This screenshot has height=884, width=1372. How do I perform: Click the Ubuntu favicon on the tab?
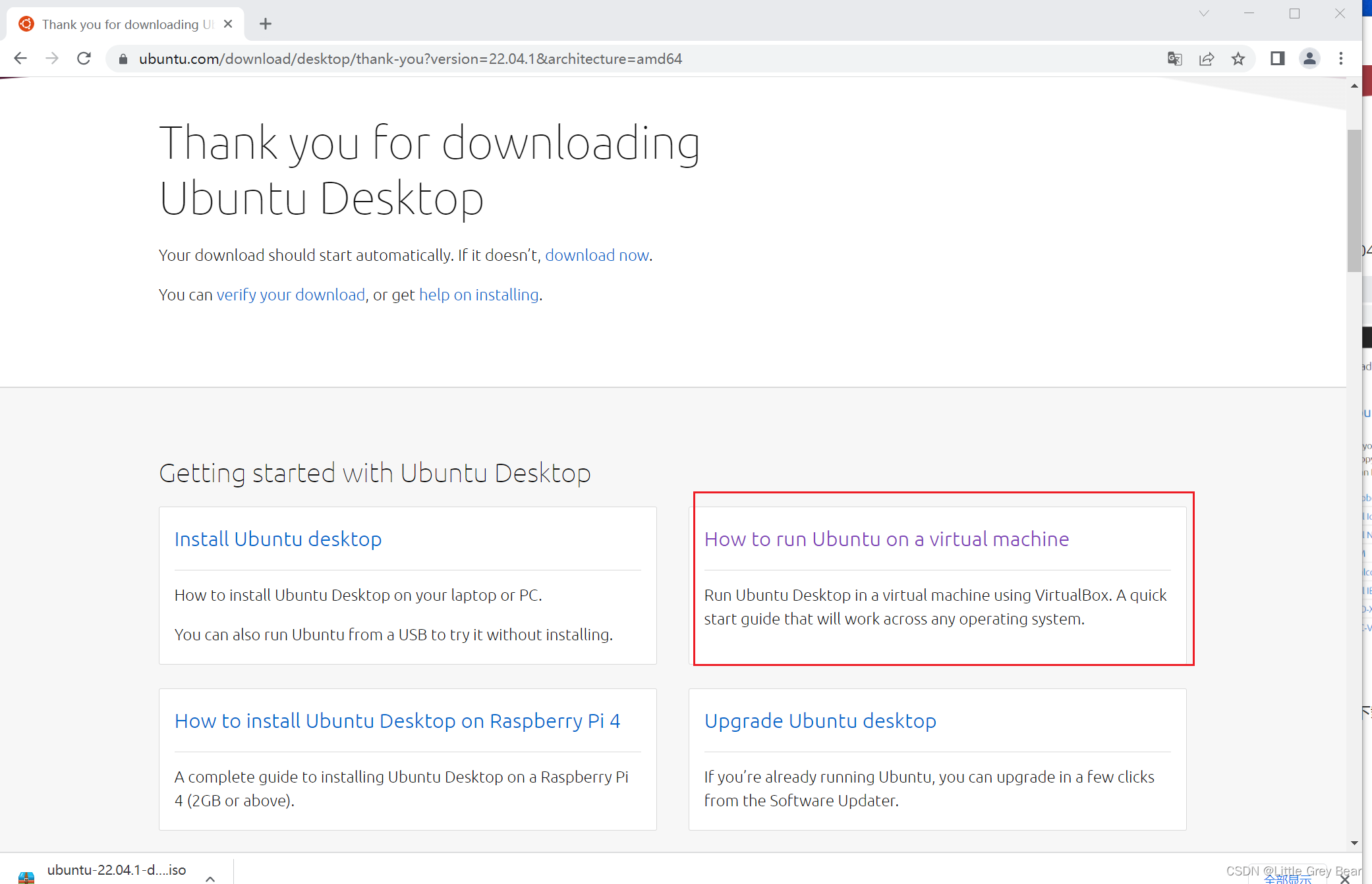point(26,24)
